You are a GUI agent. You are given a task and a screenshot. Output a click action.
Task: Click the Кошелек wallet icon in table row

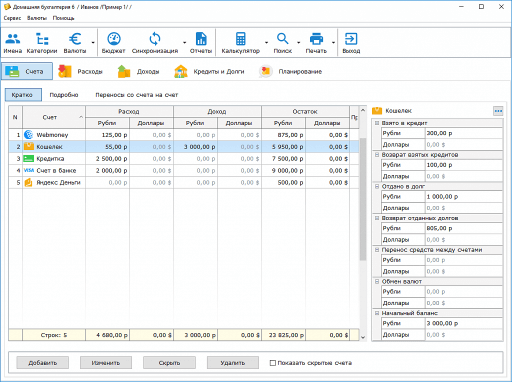click(x=29, y=146)
